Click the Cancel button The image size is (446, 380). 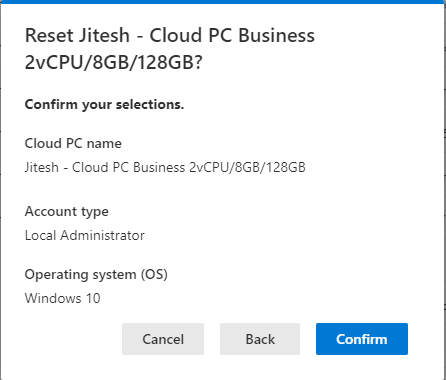pyautogui.click(x=163, y=339)
